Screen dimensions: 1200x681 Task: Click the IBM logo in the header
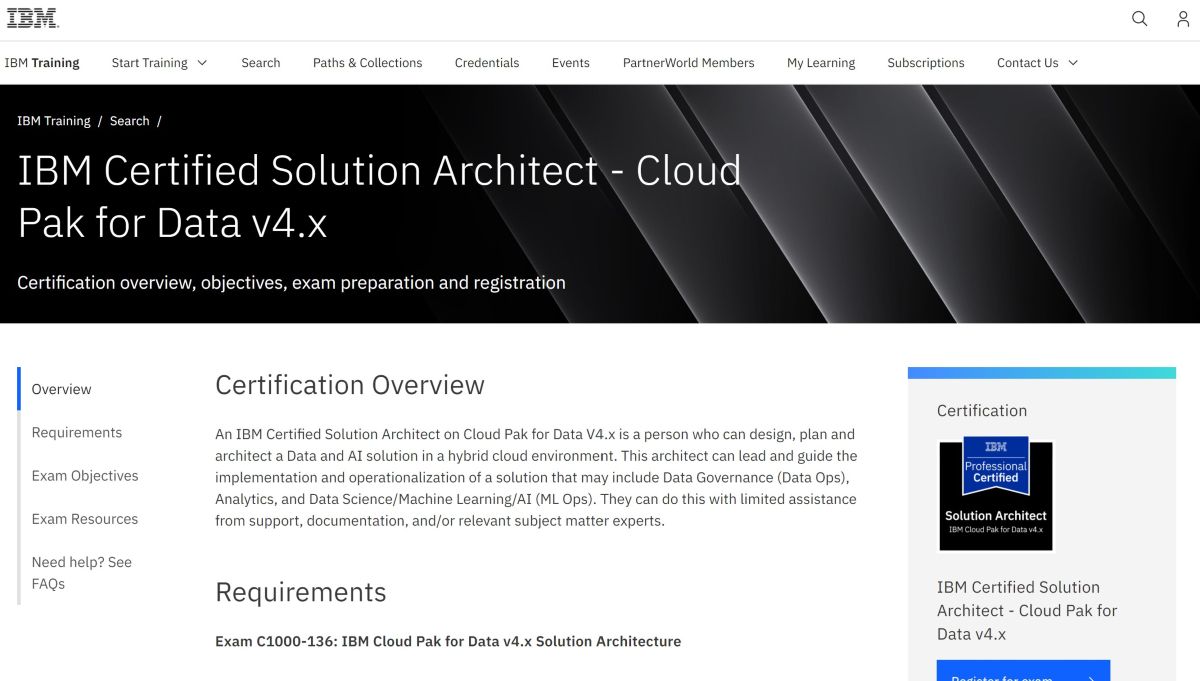32,17
